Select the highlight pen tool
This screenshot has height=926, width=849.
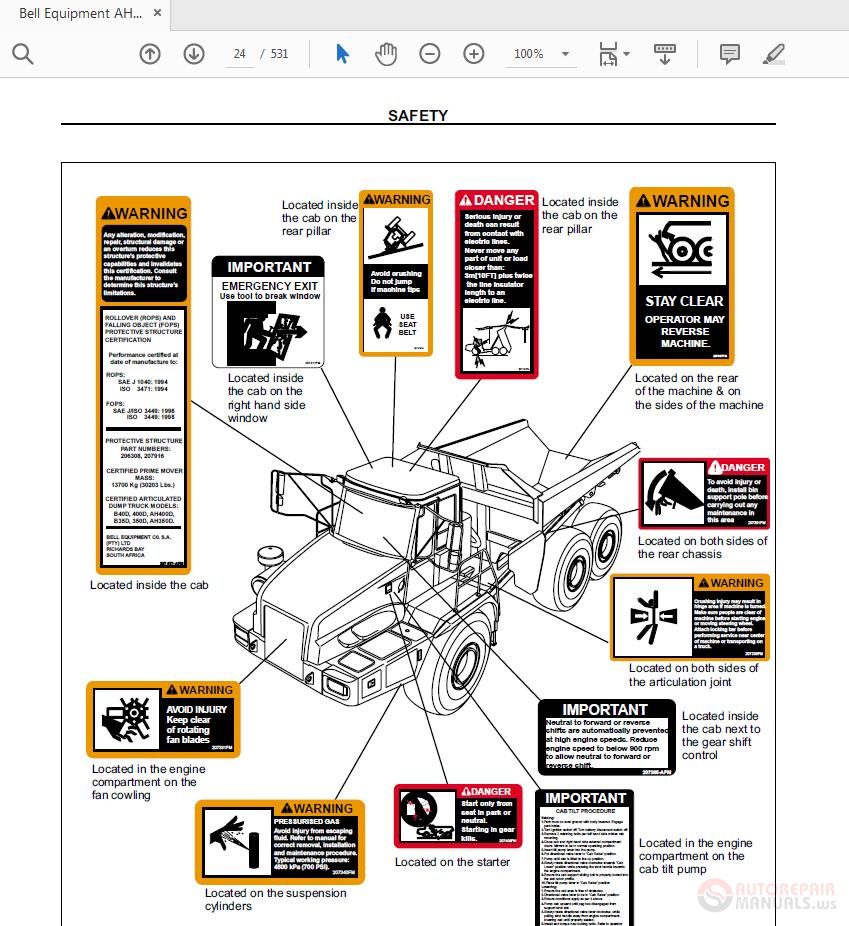(773, 54)
